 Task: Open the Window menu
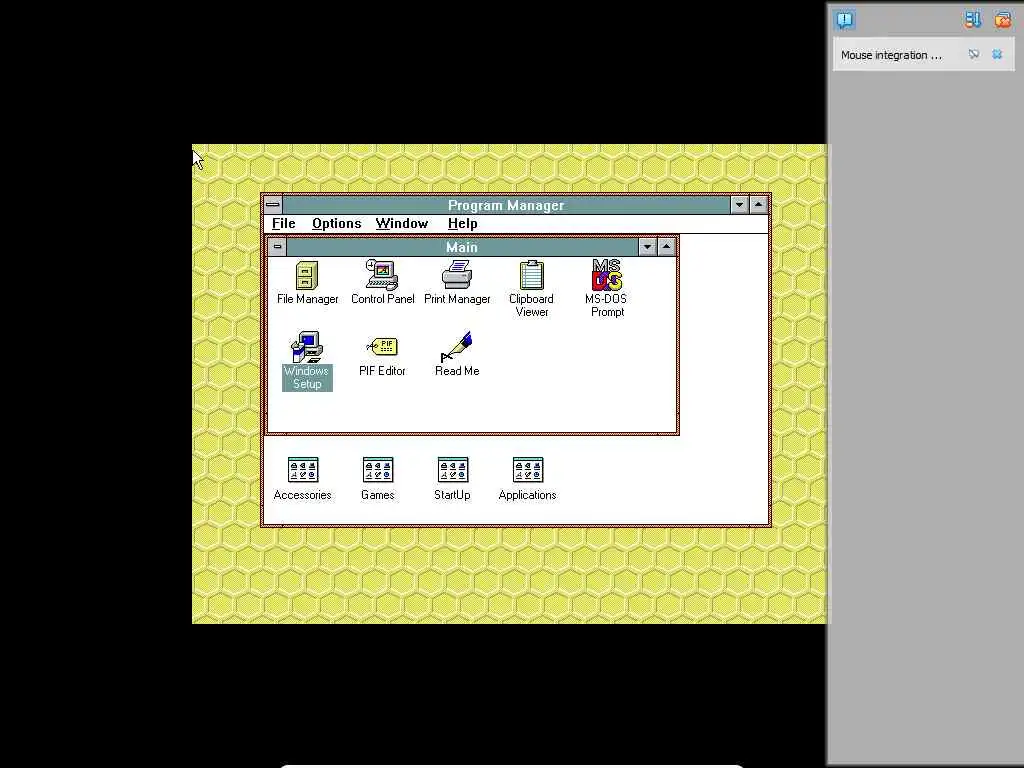pos(402,223)
